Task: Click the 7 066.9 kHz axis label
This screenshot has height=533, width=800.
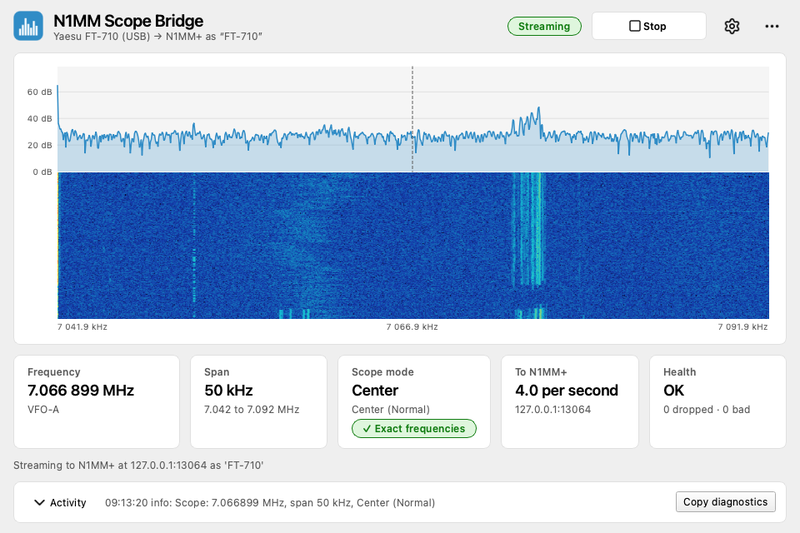Action: coord(412,327)
